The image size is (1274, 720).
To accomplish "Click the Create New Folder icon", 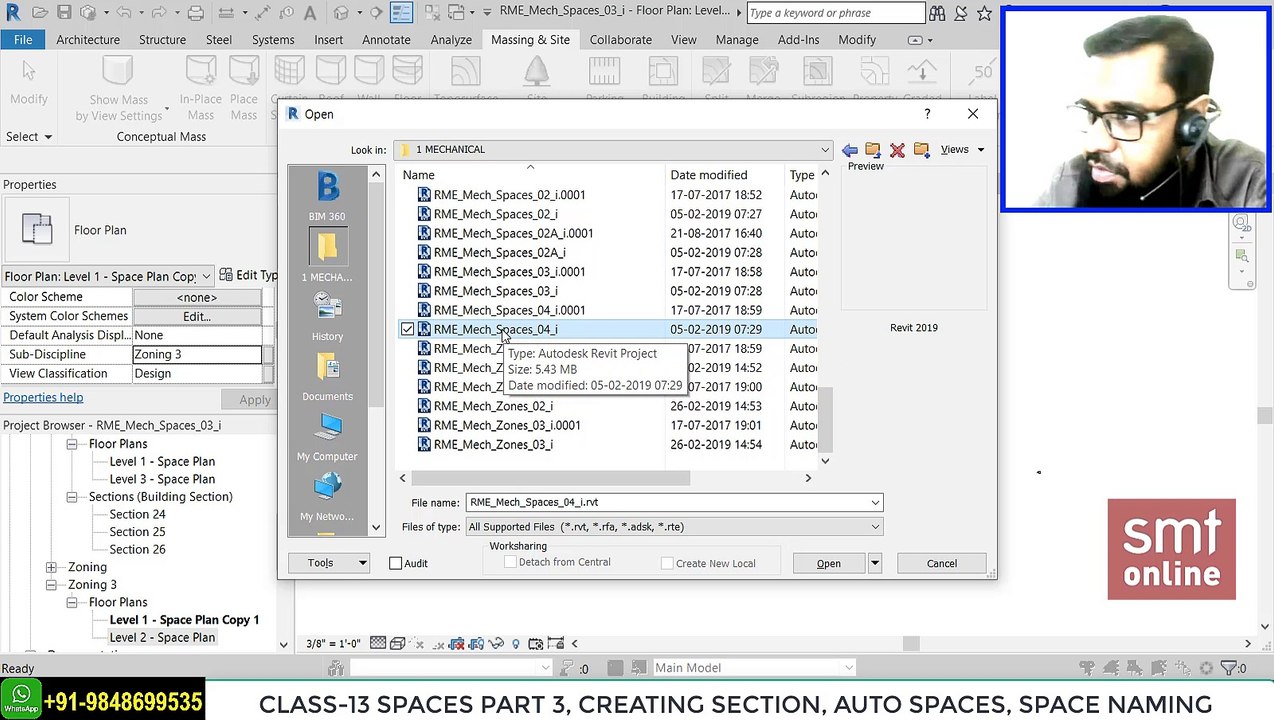I will coord(921,150).
